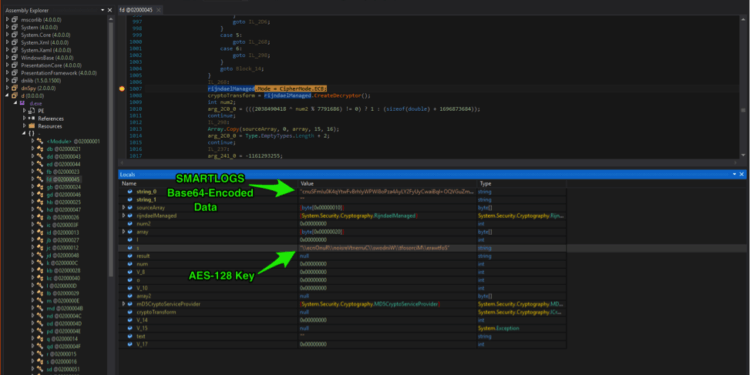Click the class icon for fd @02000045
Viewport: 750px width, 375px height.
41,179
